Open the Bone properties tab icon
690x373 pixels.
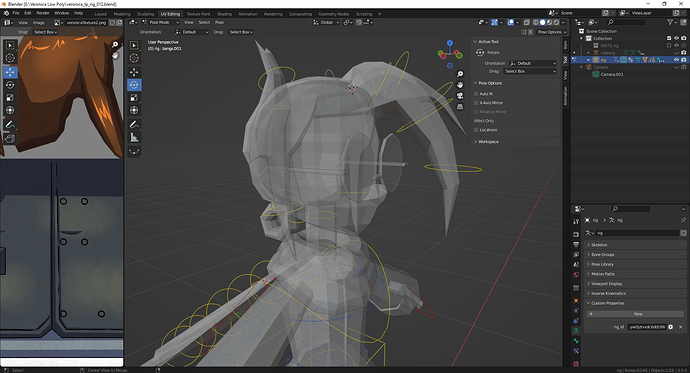576,341
